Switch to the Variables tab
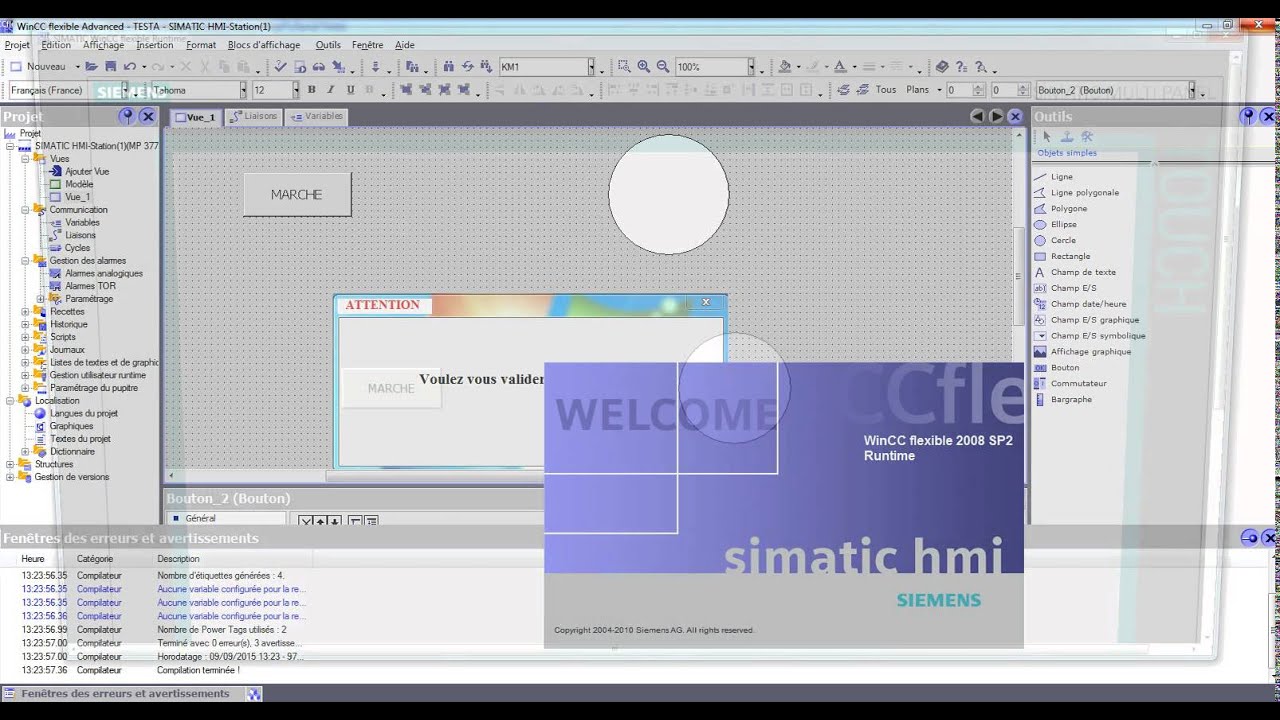The width and height of the screenshot is (1280, 720). click(x=317, y=116)
